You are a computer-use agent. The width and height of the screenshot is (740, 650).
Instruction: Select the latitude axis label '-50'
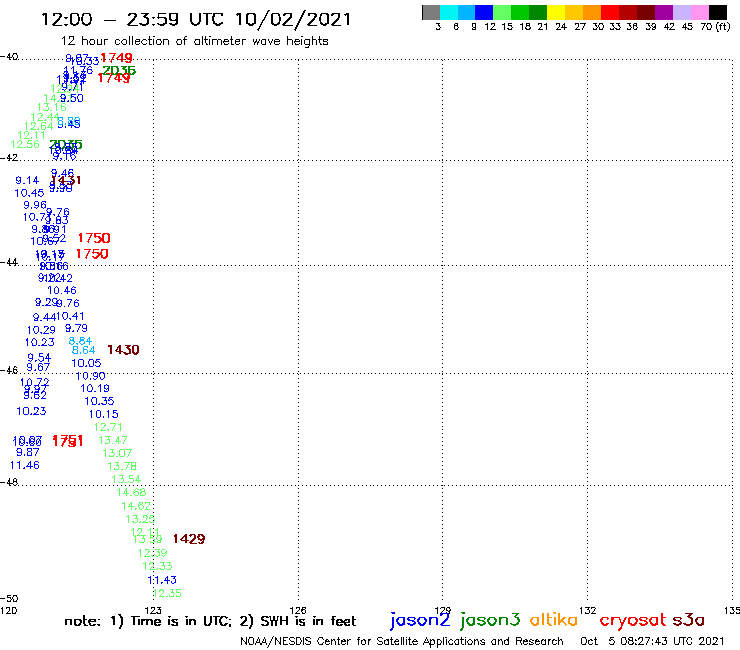click(9, 599)
